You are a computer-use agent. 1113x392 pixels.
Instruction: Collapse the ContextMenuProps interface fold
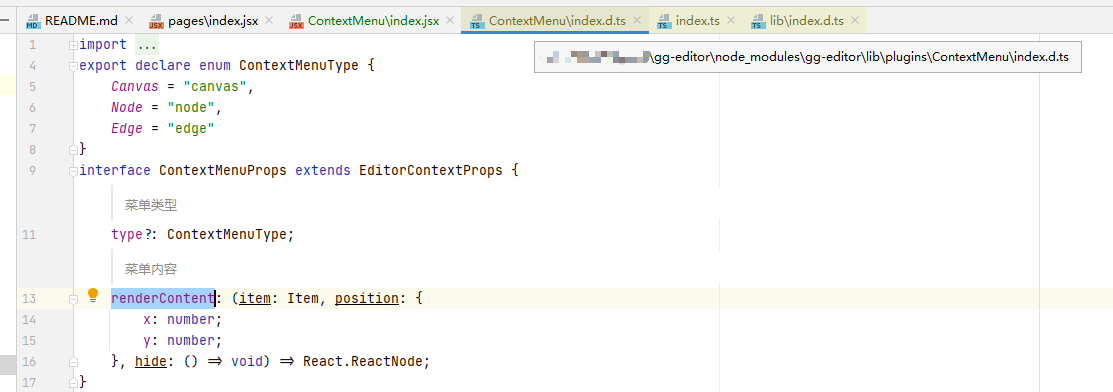[x=73, y=171]
